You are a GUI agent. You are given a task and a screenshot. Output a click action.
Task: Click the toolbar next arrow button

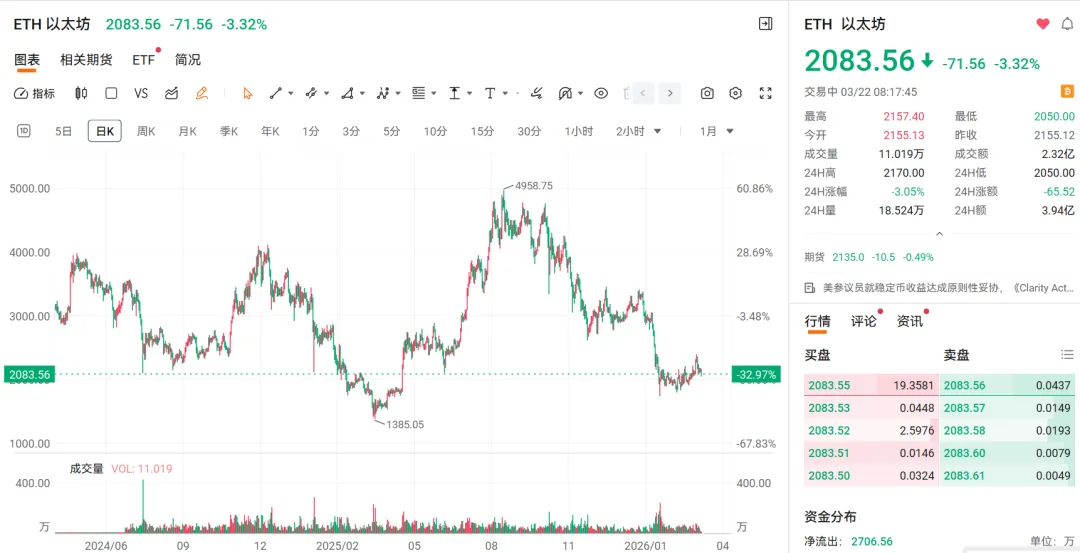coord(670,94)
